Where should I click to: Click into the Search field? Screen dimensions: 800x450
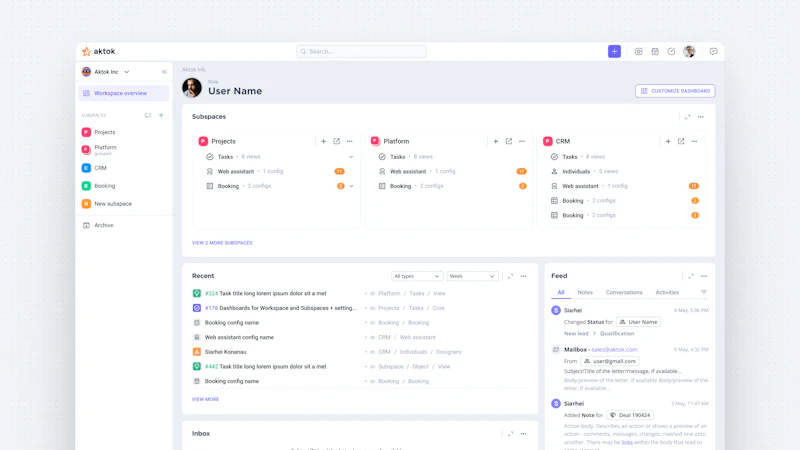pyautogui.click(x=361, y=52)
